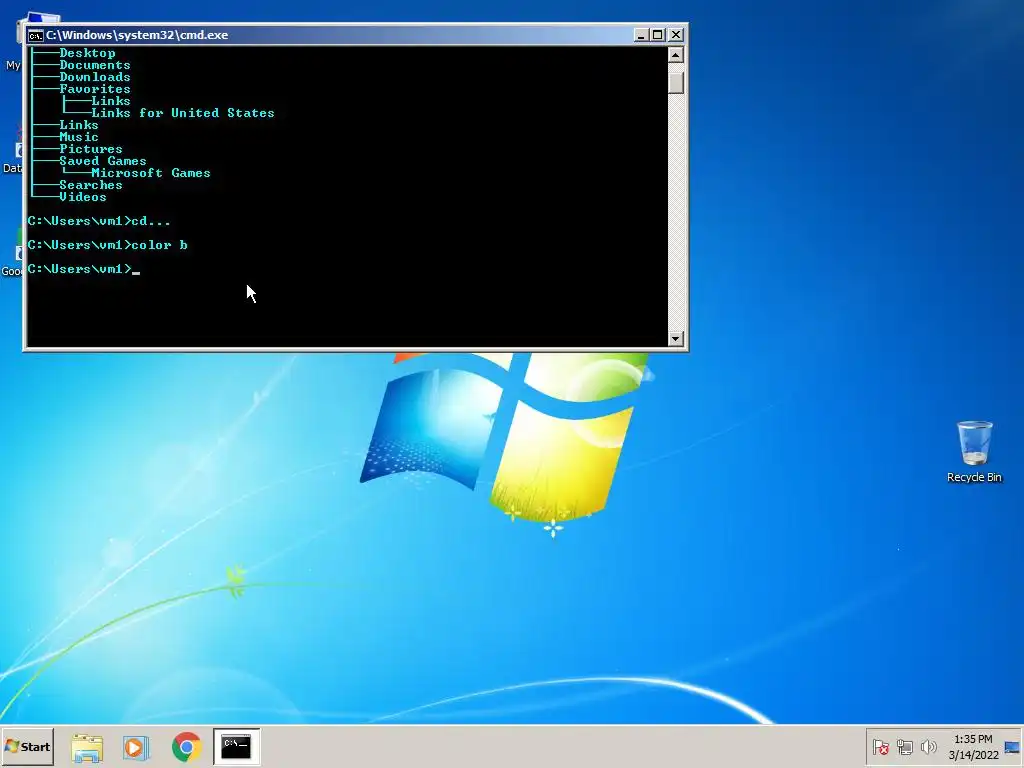1024x768 pixels.
Task: Click the cmd.exe window title bar text
Action: [x=137, y=35]
